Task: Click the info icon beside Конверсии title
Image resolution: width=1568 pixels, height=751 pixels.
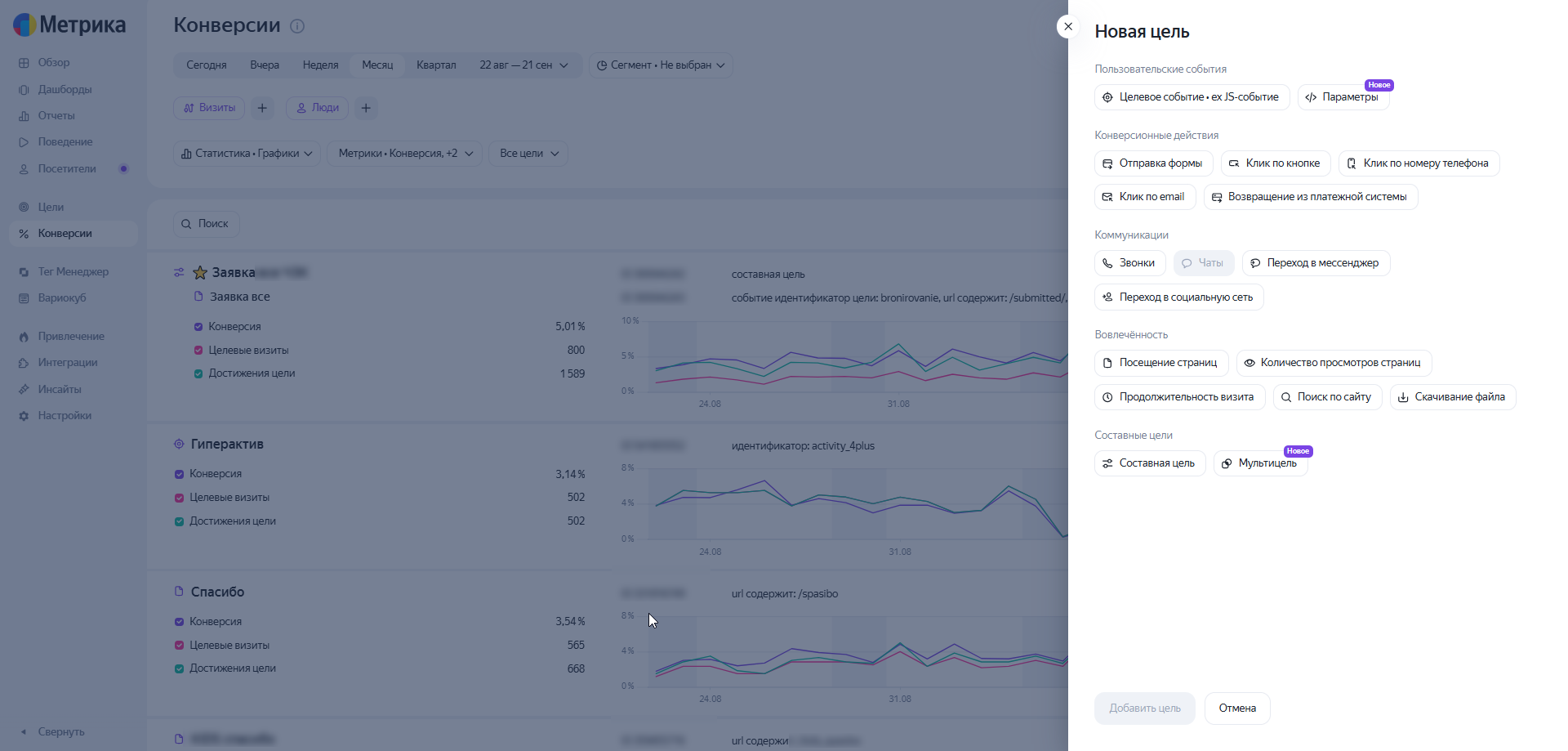Action: pyautogui.click(x=297, y=26)
